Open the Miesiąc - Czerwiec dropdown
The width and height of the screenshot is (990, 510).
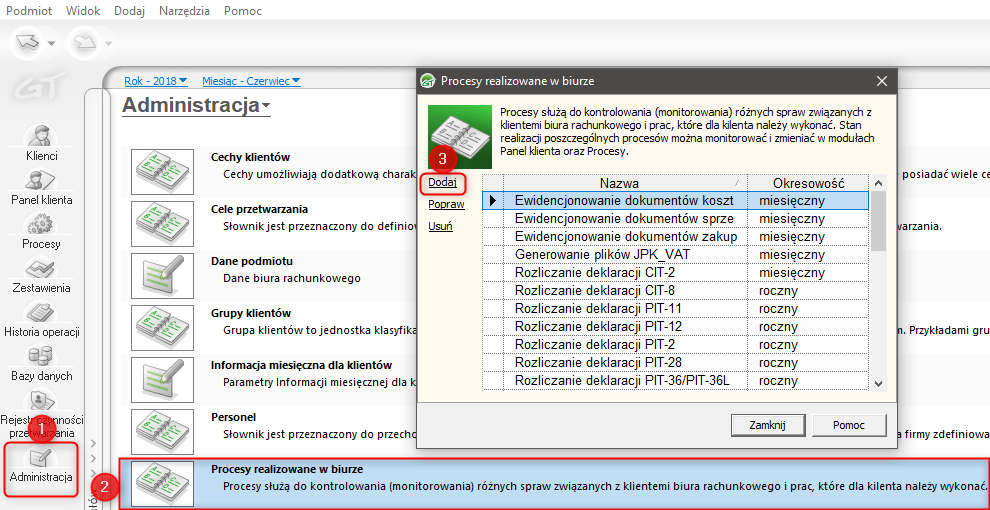click(x=251, y=81)
